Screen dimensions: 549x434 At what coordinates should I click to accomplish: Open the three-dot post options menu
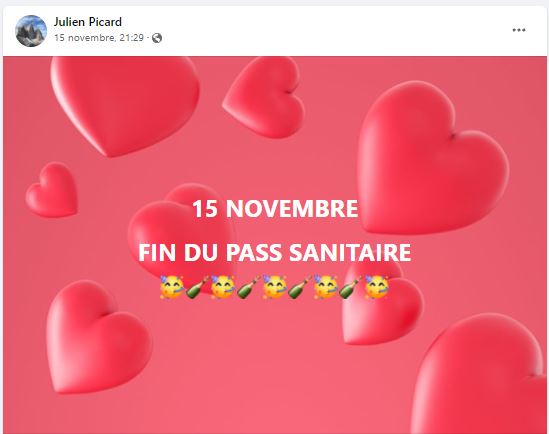(x=519, y=30)
